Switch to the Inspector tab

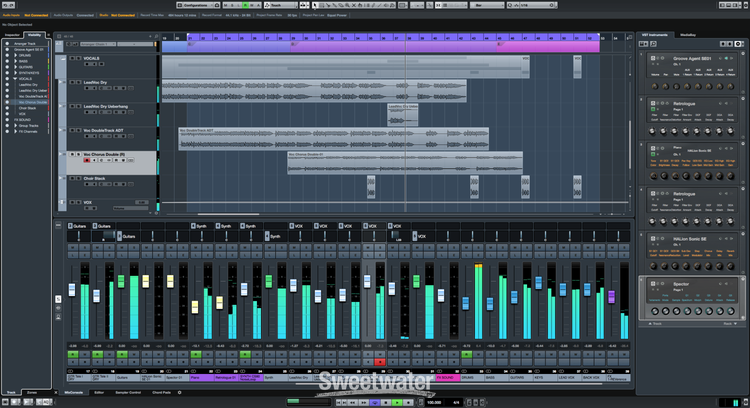12,35
